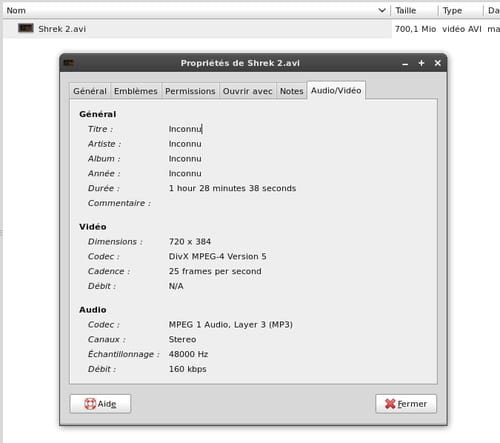The height and width of the screenshot is (443, 500).
Task: Select the Audio/Vidéo tab
Action: 336,90
